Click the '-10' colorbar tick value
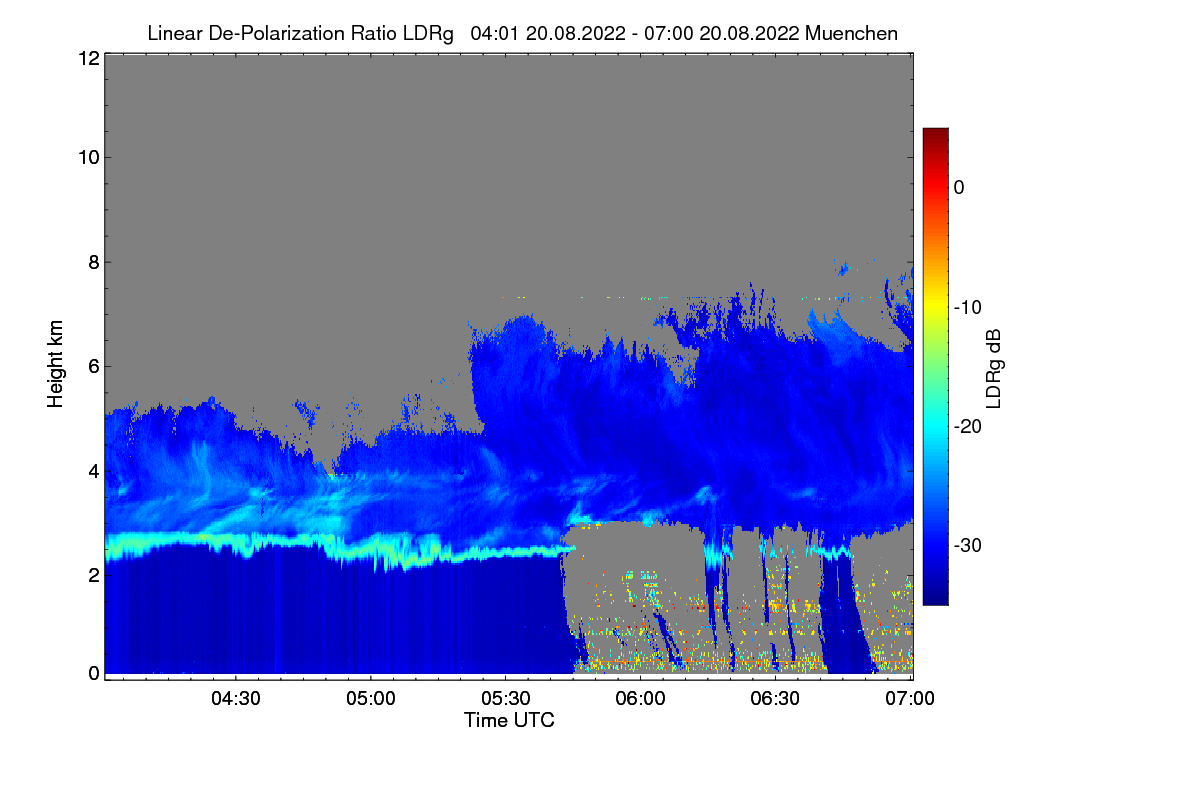 coord(966,307)
